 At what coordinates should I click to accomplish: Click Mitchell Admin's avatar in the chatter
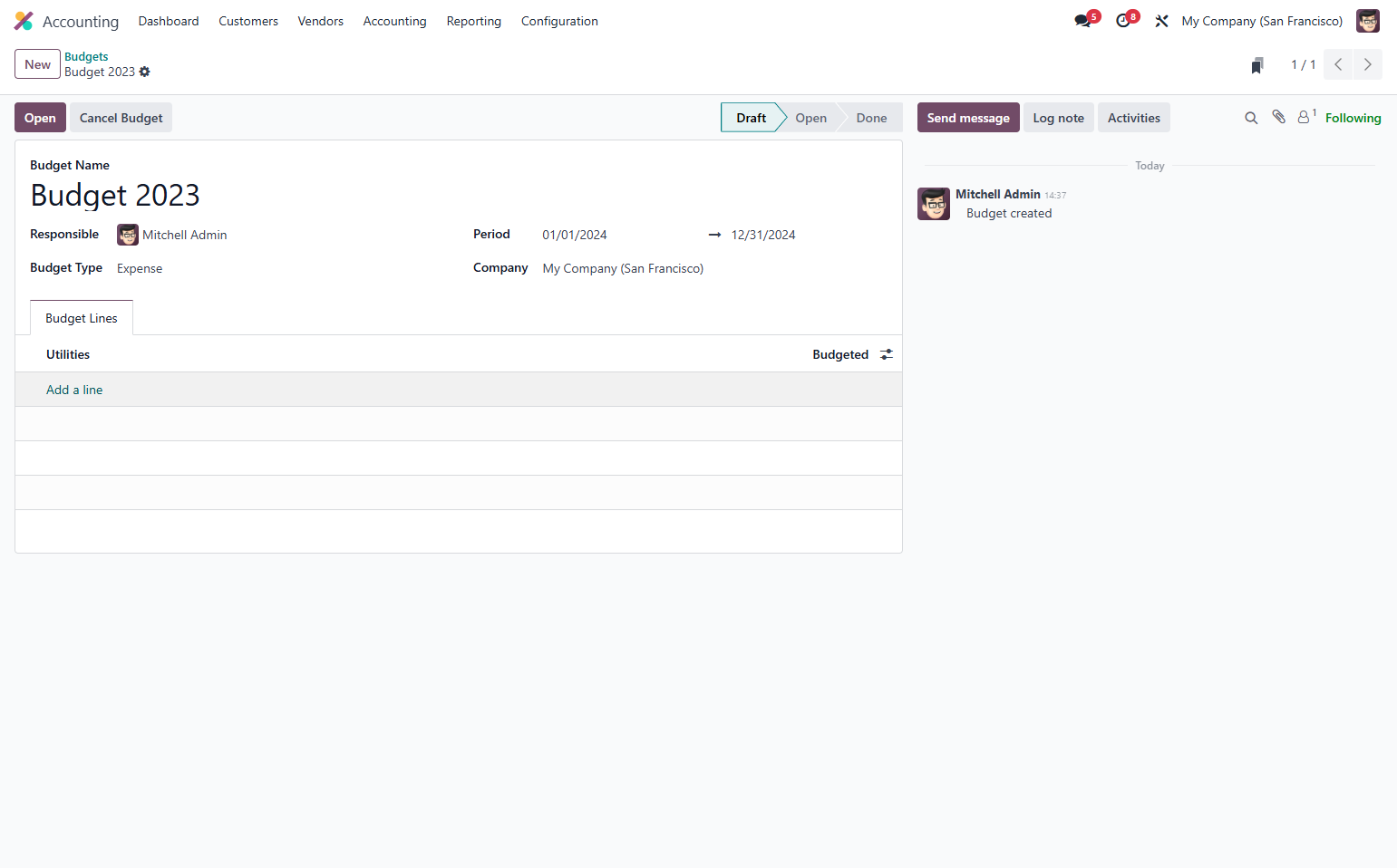pyautogui.click(x=934, y=204)
